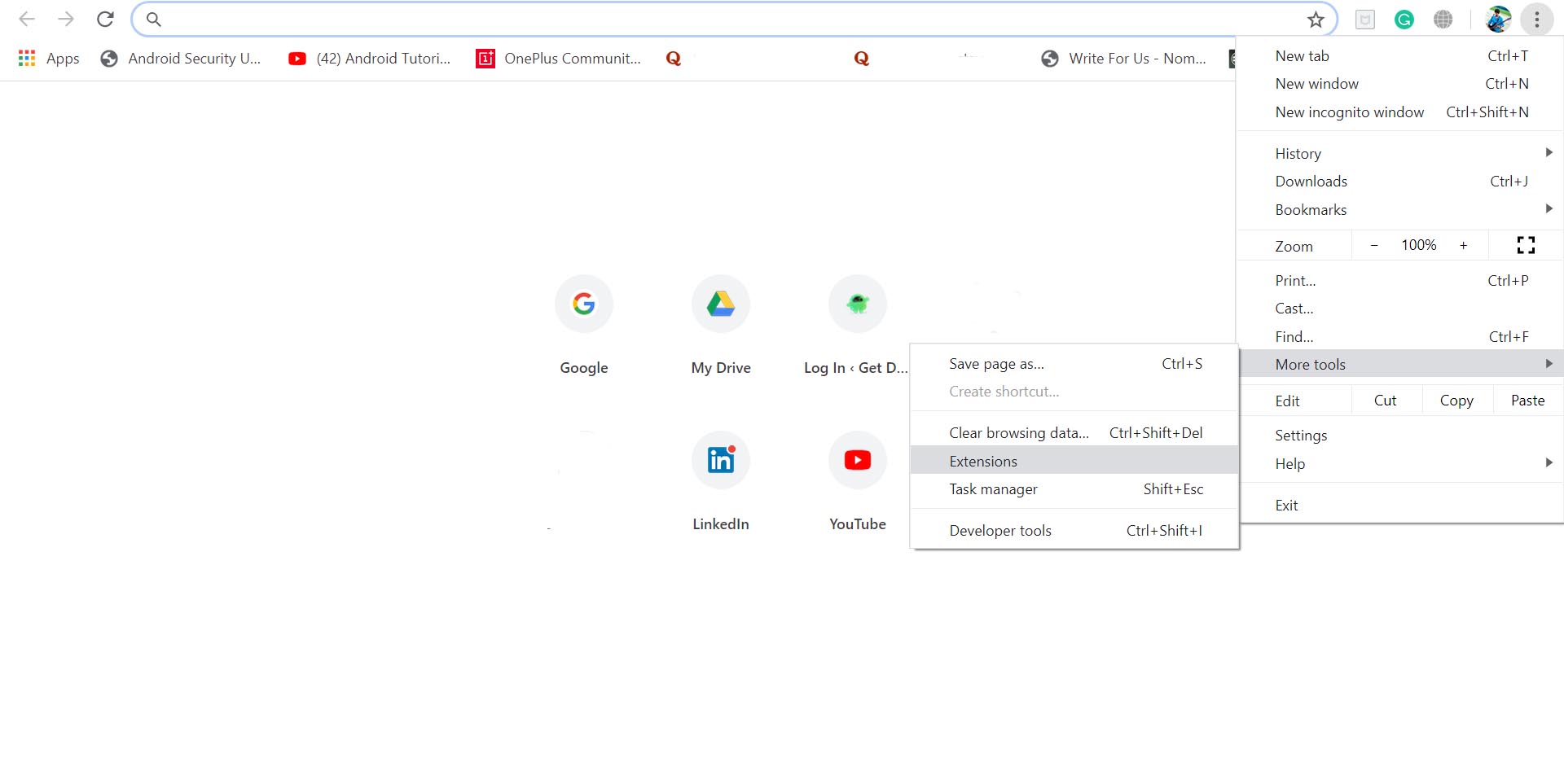This screenshot has height=784, width=1564.
Task: Open the Apps bookmark shortcut
Action: point(49,59)
